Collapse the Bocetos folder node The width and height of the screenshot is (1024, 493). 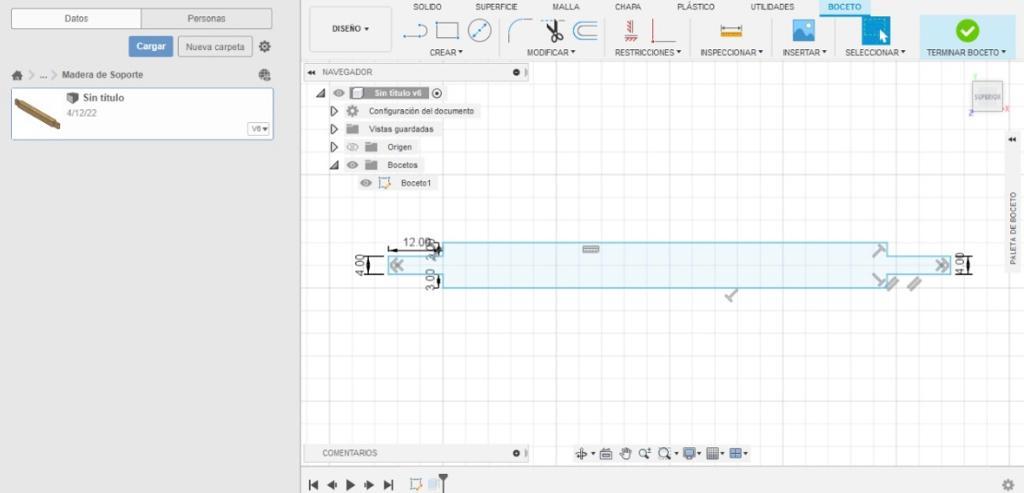pyautogui.click(x=334, y=165)
